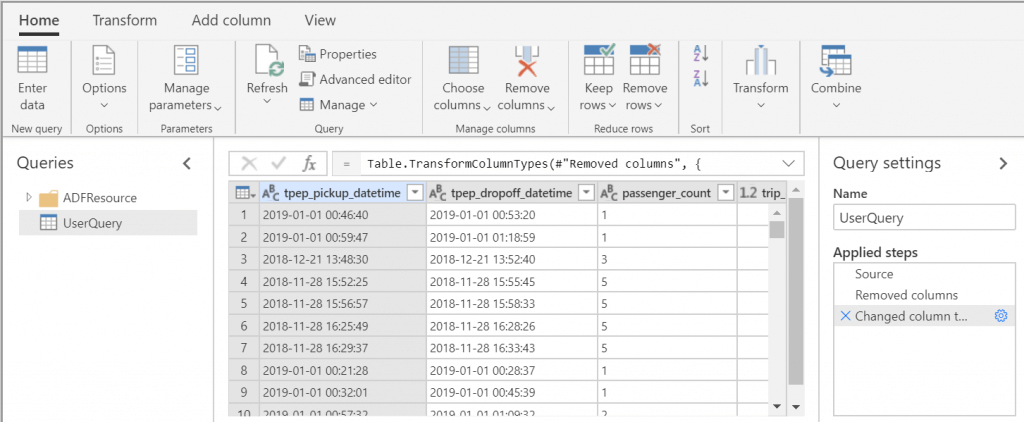Select the passenger_count column header
1024x422 pixels.
(x=667, y=193)
